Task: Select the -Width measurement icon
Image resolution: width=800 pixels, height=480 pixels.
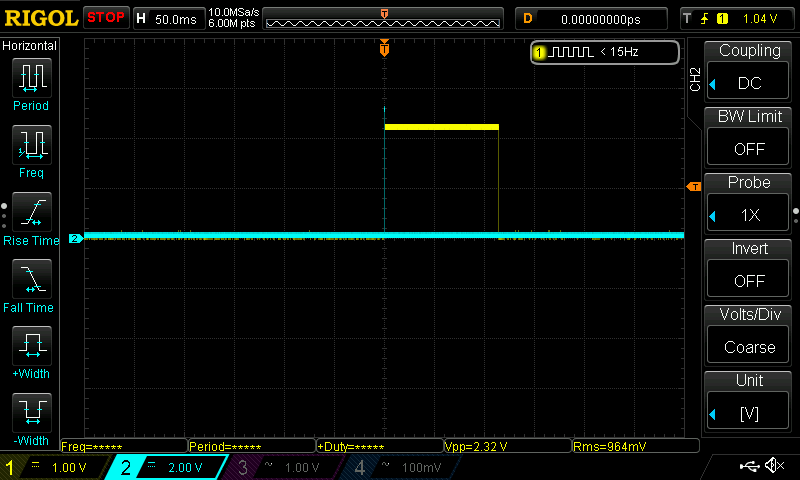Action: [x=32, y=412]
